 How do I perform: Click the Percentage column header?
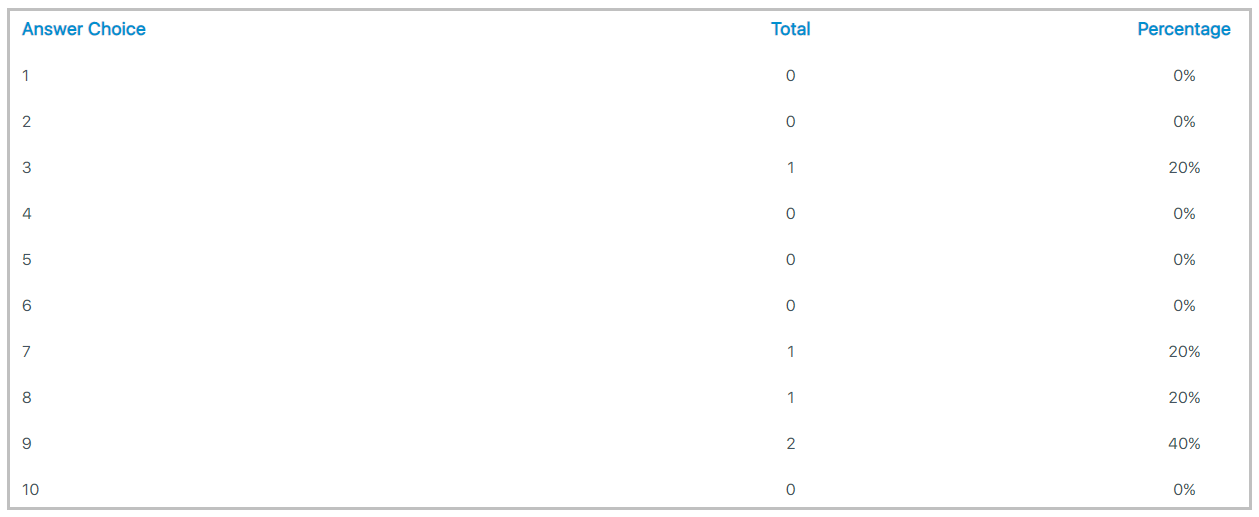(1184, 29)
